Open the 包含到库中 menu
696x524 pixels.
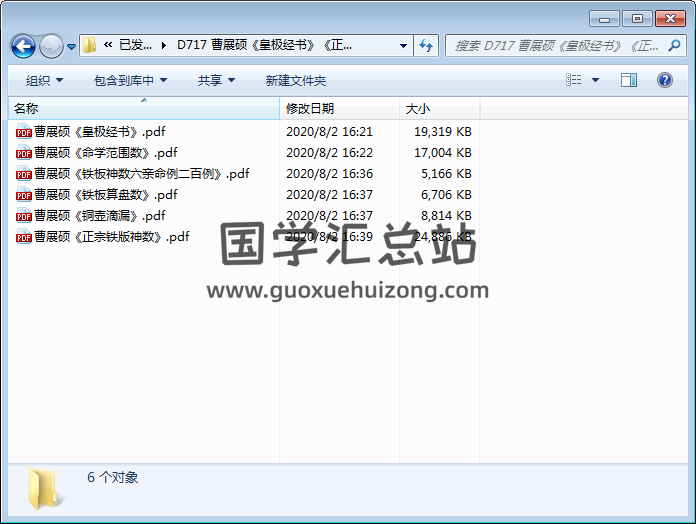[x=130, y=80]
